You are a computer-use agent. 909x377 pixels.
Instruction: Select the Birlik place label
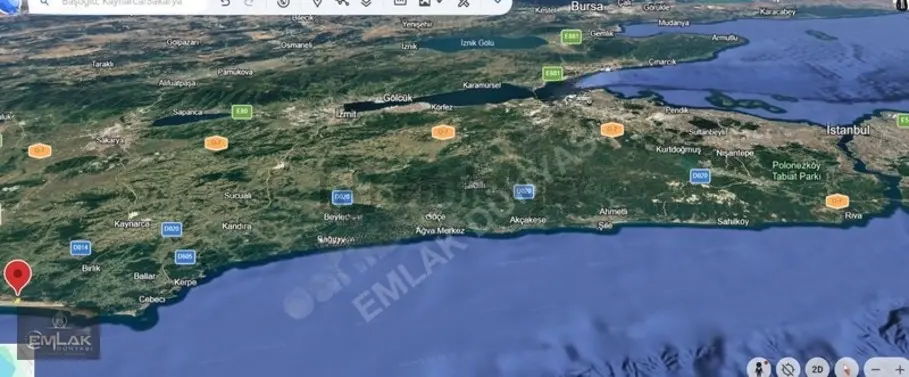91,269
